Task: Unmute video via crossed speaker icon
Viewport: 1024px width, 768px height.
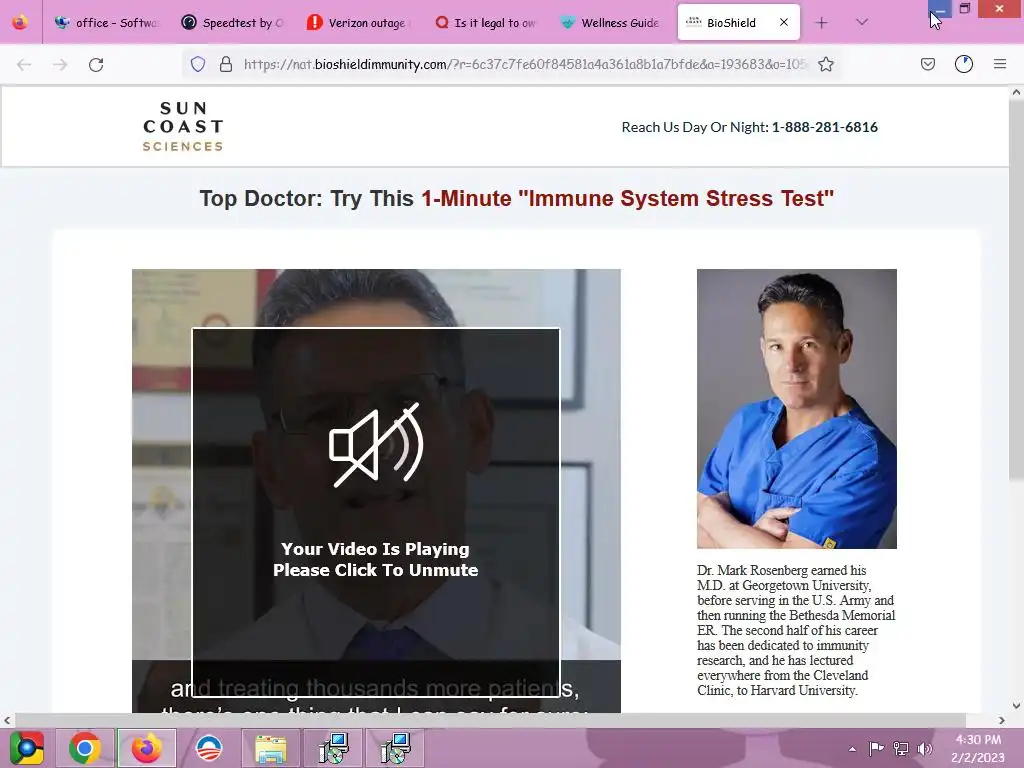Action: click(x=376, y=445)
